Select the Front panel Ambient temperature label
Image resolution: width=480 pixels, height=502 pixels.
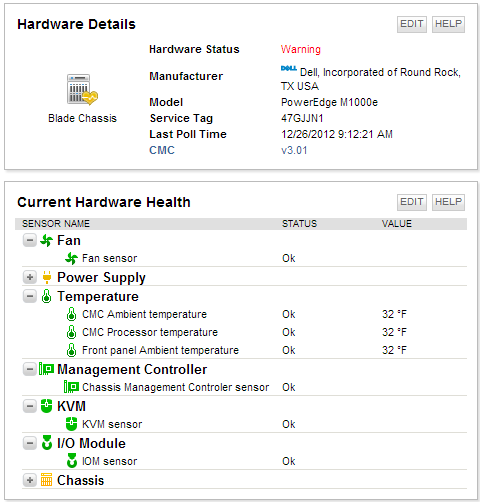(x=160, y=350)
